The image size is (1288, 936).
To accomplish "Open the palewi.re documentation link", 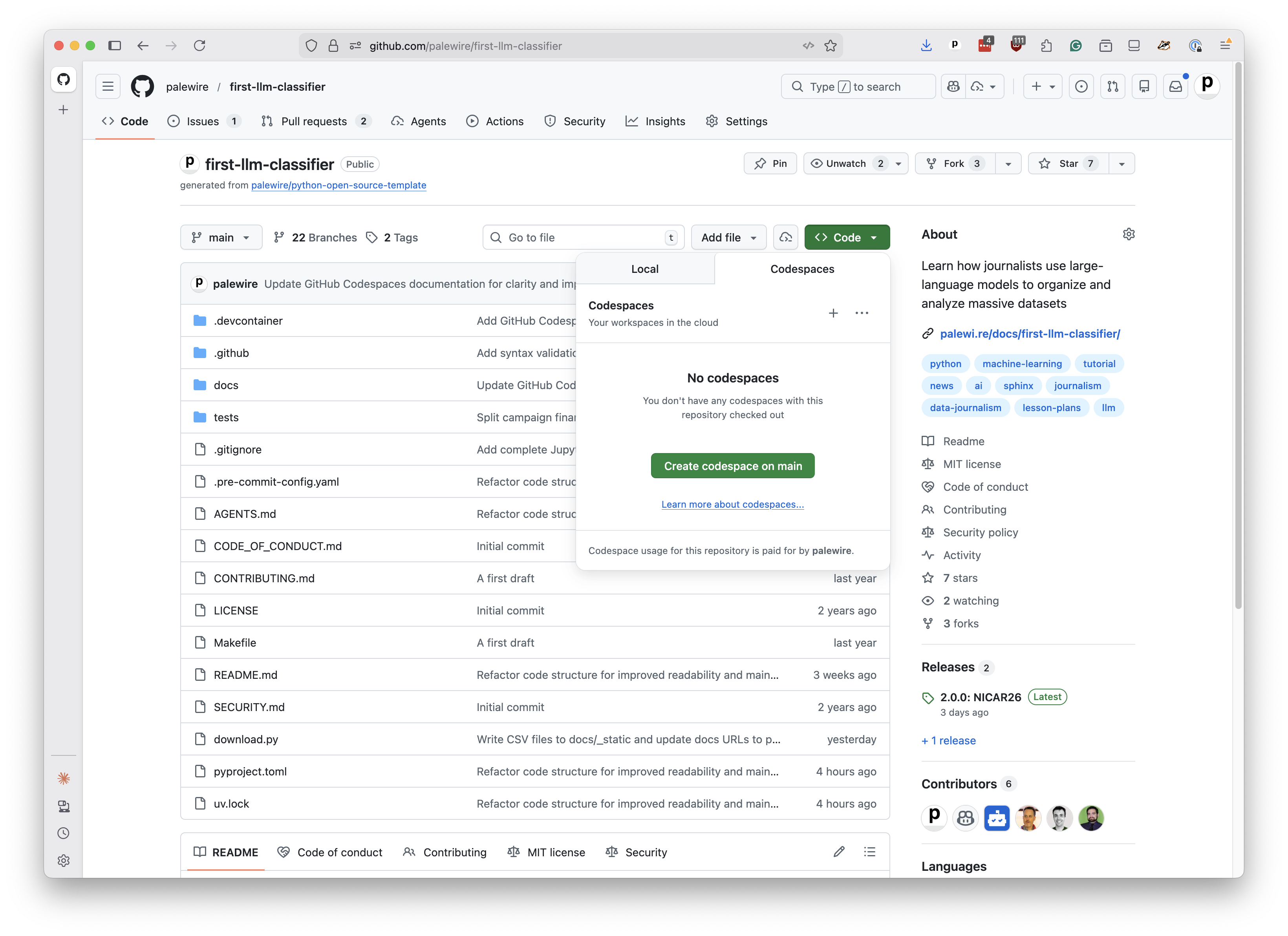I will [x=1030, y=334].
